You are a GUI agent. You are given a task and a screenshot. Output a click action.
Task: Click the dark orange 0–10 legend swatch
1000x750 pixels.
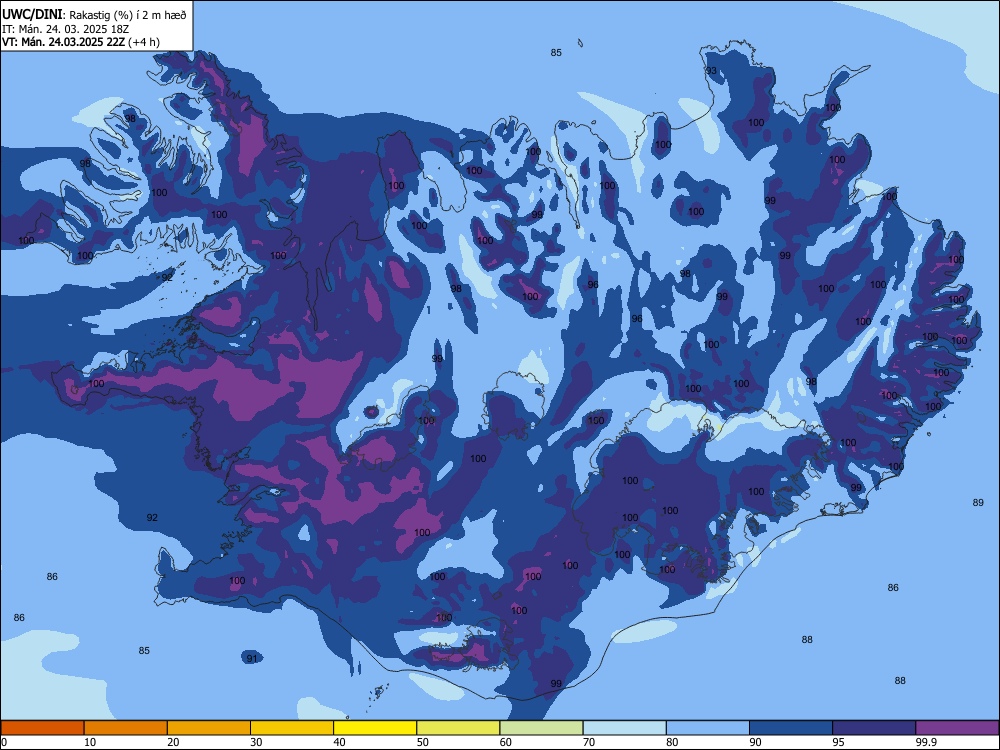42,728
